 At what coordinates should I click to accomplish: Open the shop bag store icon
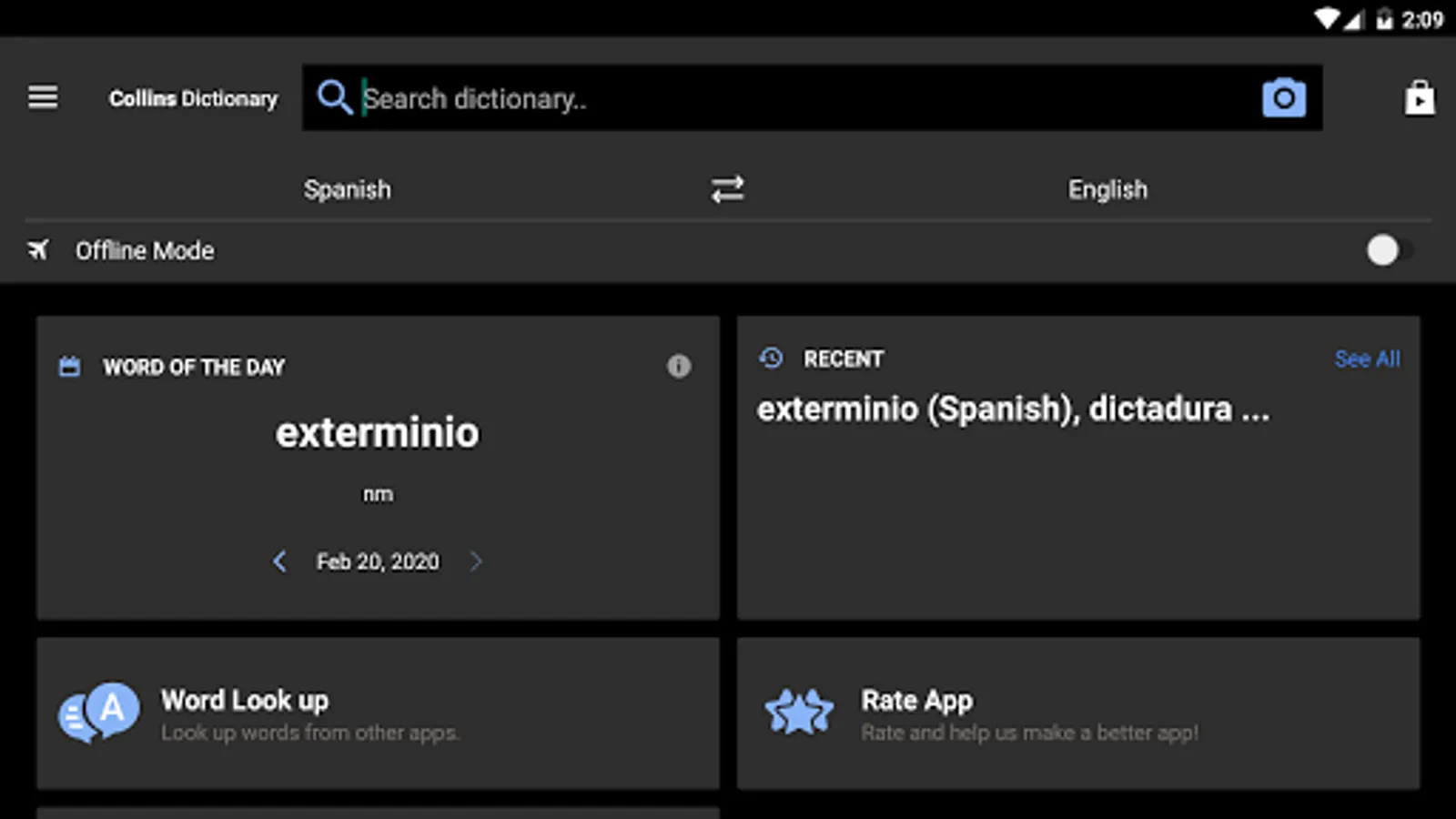coord(1419,97)
